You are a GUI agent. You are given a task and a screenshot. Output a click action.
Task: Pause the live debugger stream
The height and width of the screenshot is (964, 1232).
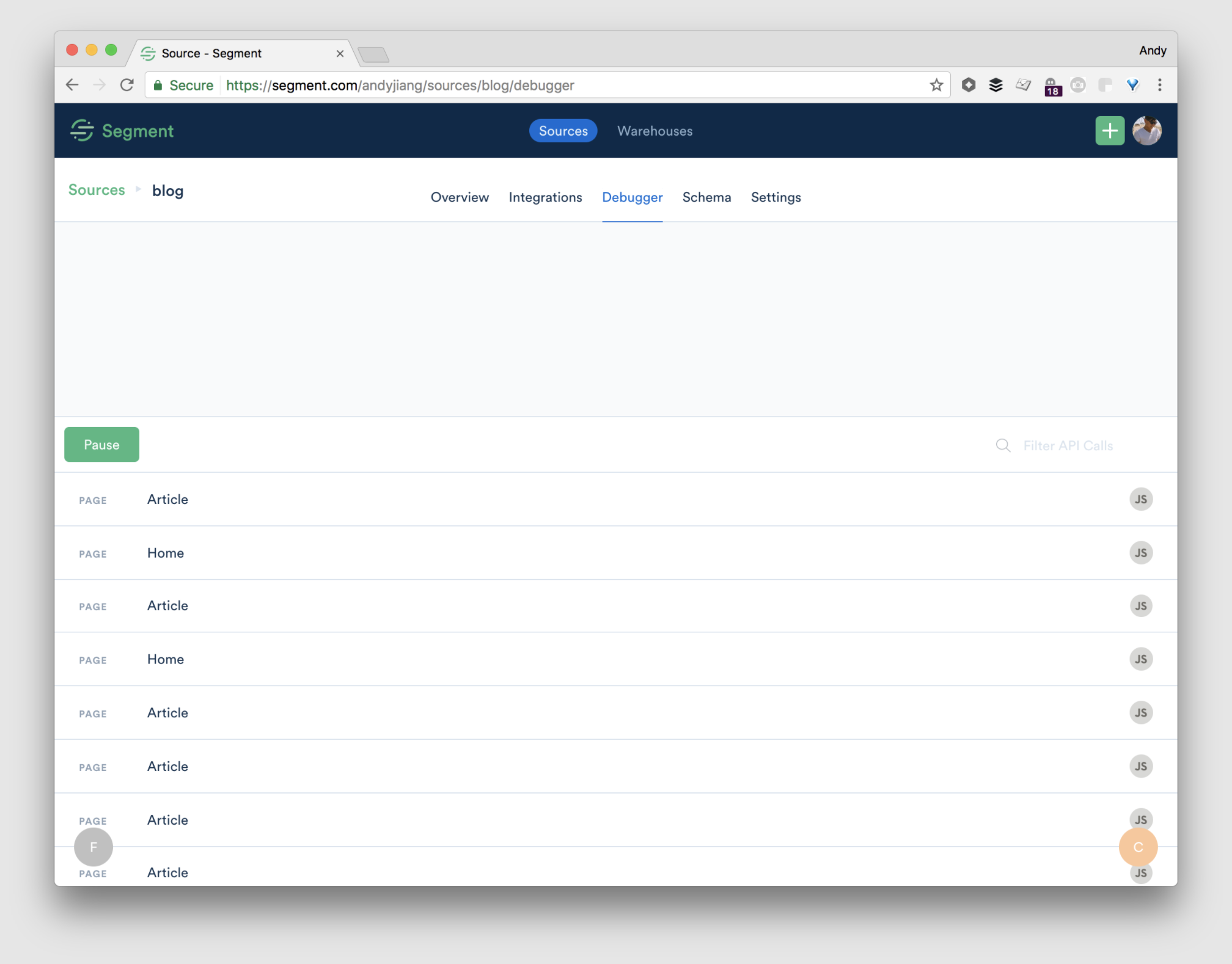(101, 445)
